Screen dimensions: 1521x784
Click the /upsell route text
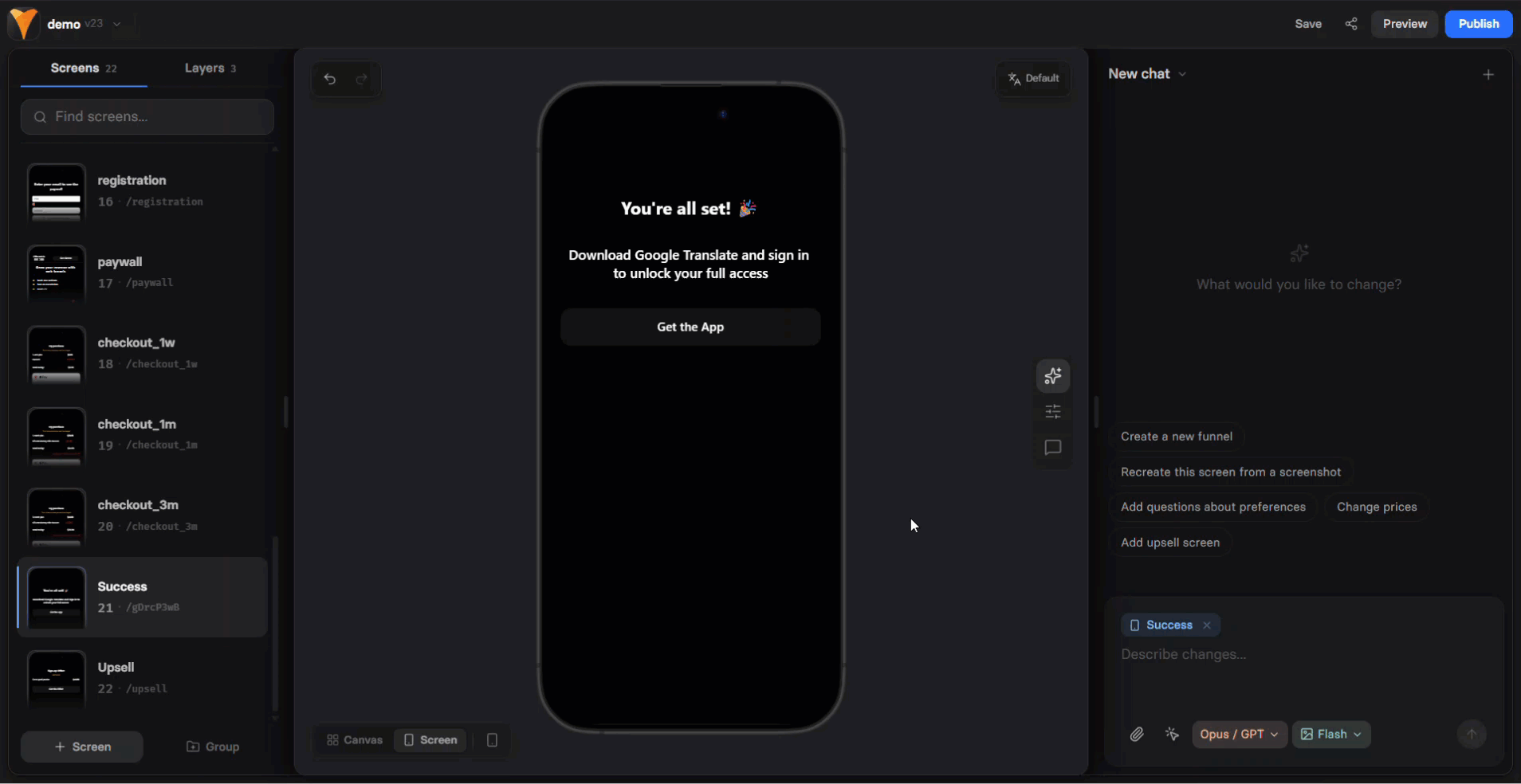147,689
